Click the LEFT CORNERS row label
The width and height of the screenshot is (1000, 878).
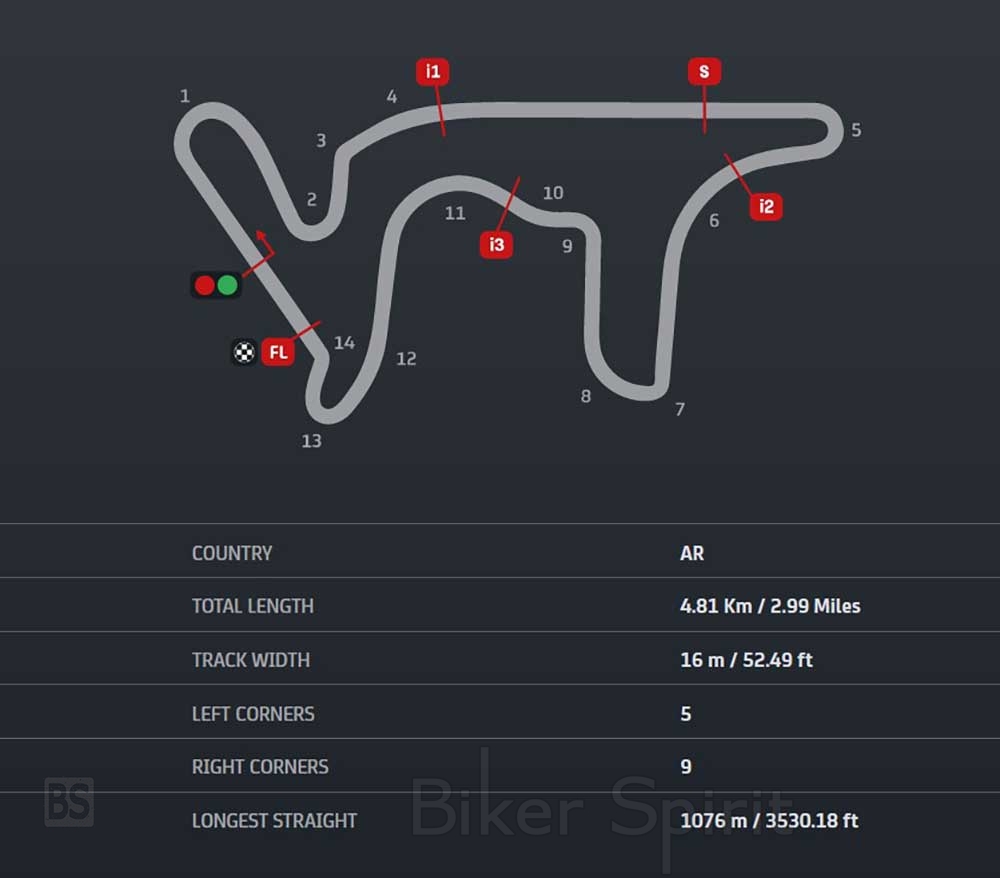pos(253,714)
